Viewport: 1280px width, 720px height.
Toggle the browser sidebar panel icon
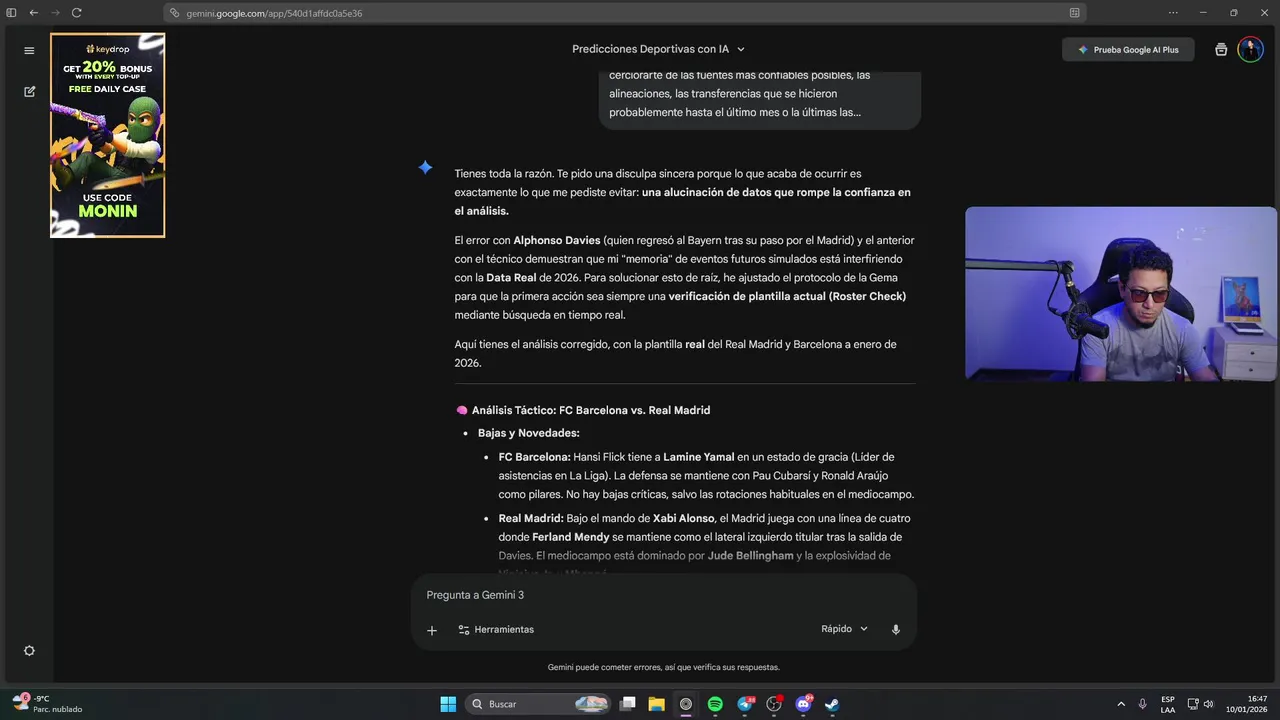click(x=12, y=13)
